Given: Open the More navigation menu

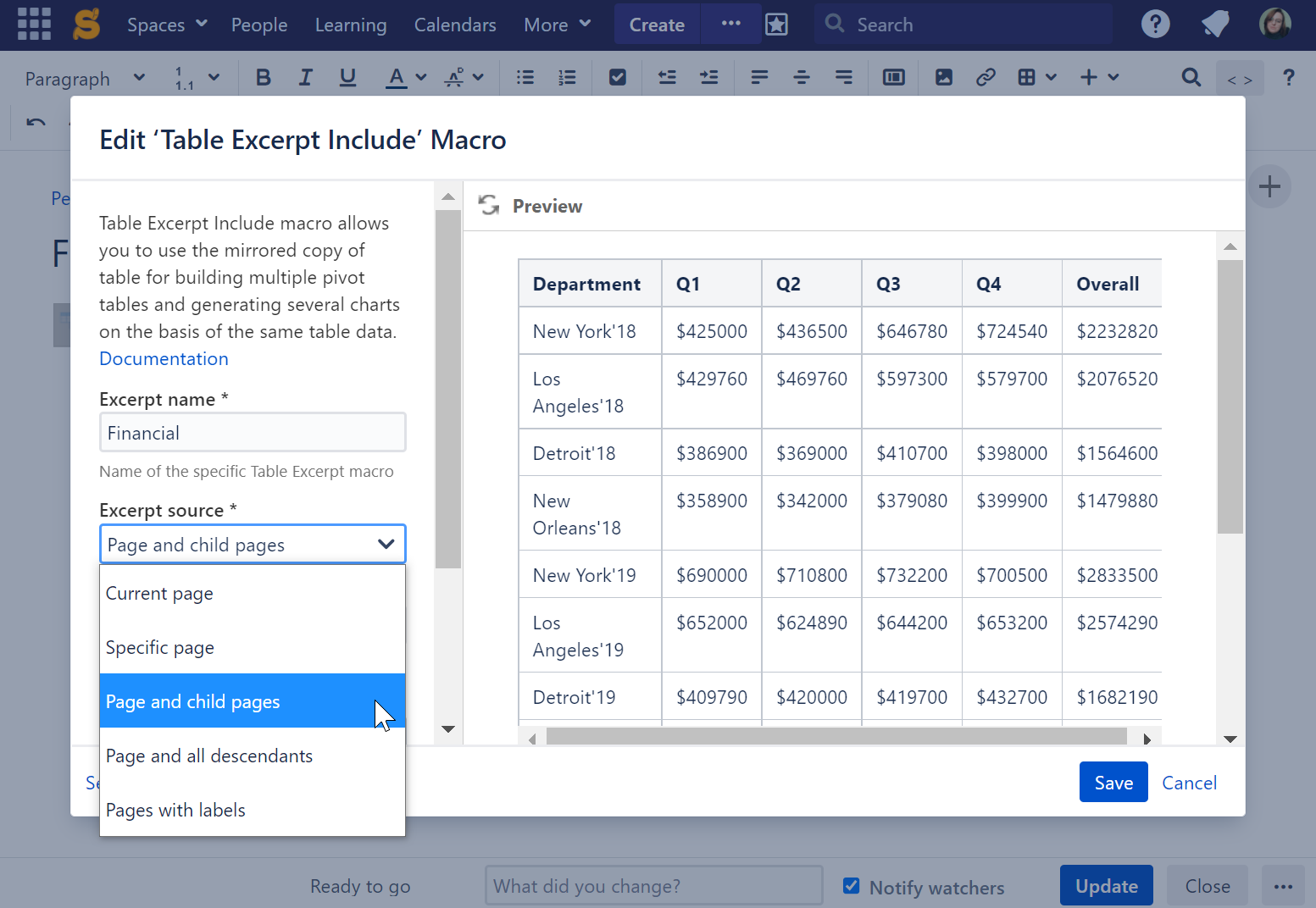Looking at the screenshot, I should click(x=556, y=24).
